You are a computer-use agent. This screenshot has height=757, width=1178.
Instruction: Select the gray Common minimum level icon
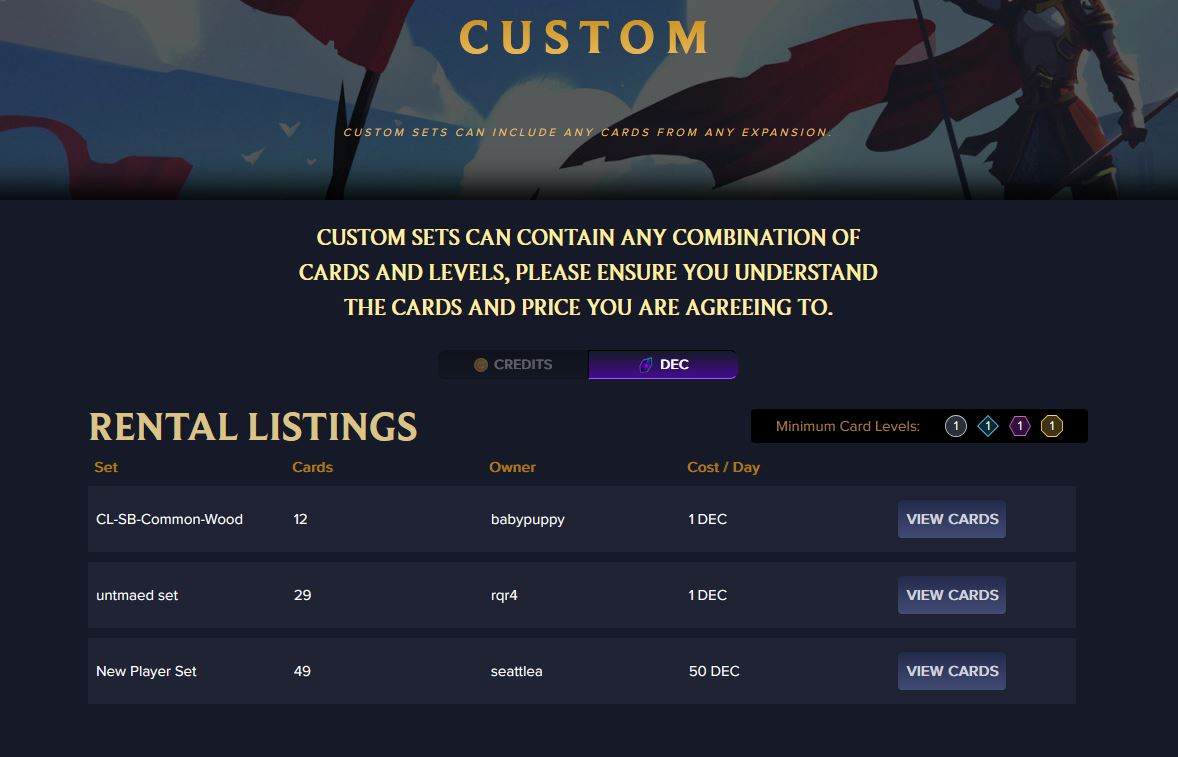[956, 427]
